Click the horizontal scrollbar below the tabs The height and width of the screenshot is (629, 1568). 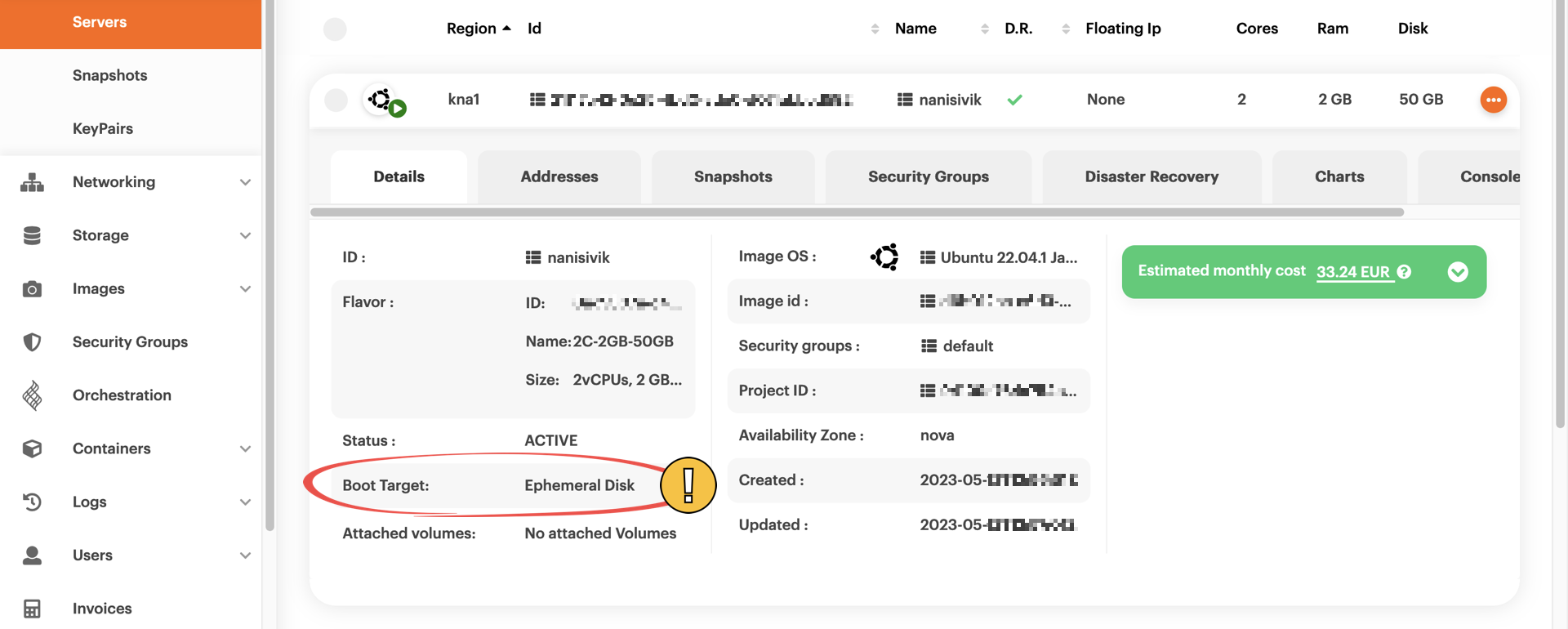point(856,212)
